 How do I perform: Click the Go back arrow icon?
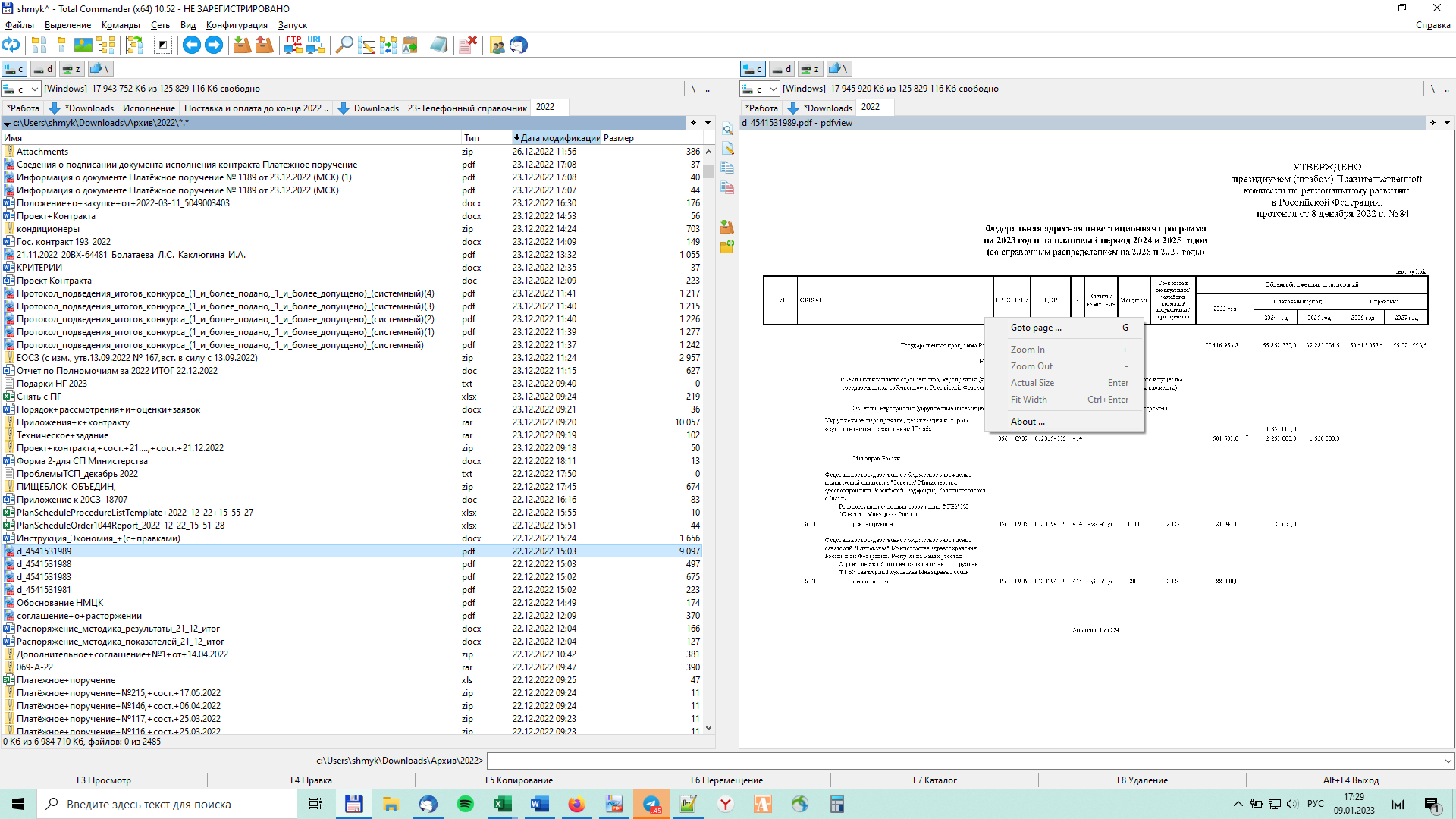[x=192, y=45]
